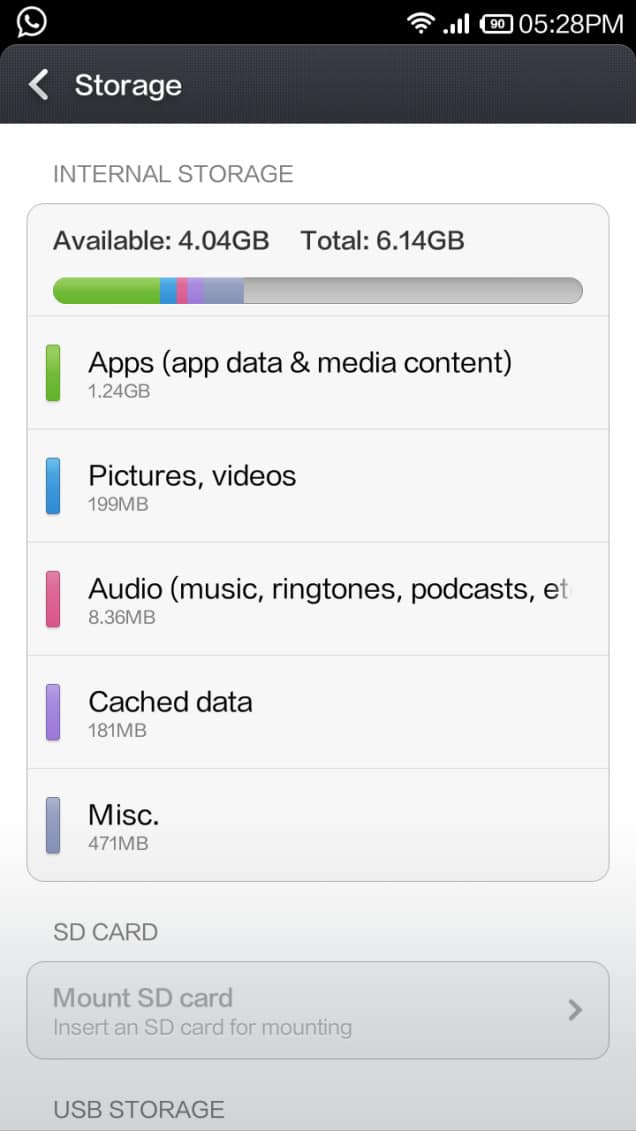This screenshot has height=1131, width=636.
Task: Tap the purple Cached data marker
Action: click(53, 712)
